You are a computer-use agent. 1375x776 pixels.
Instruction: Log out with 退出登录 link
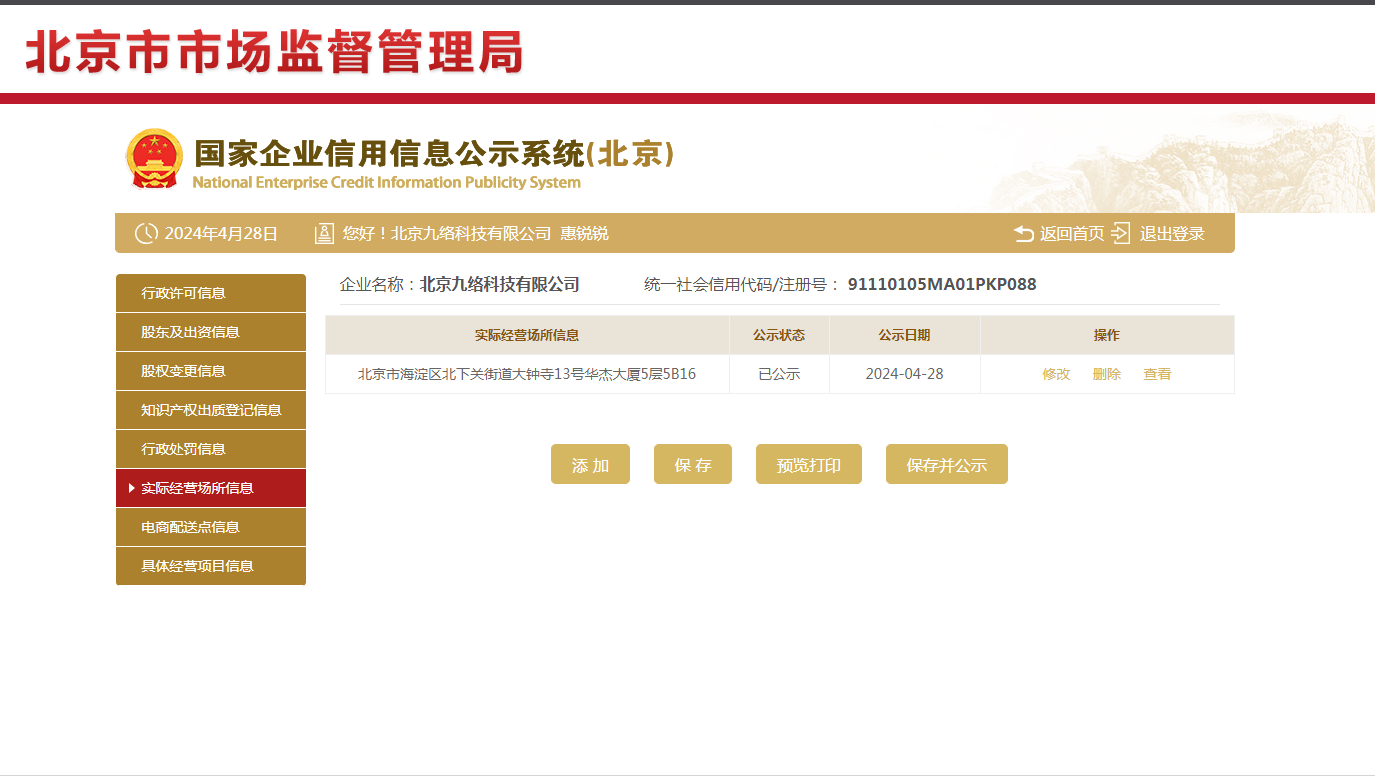tap(1172, 233)
